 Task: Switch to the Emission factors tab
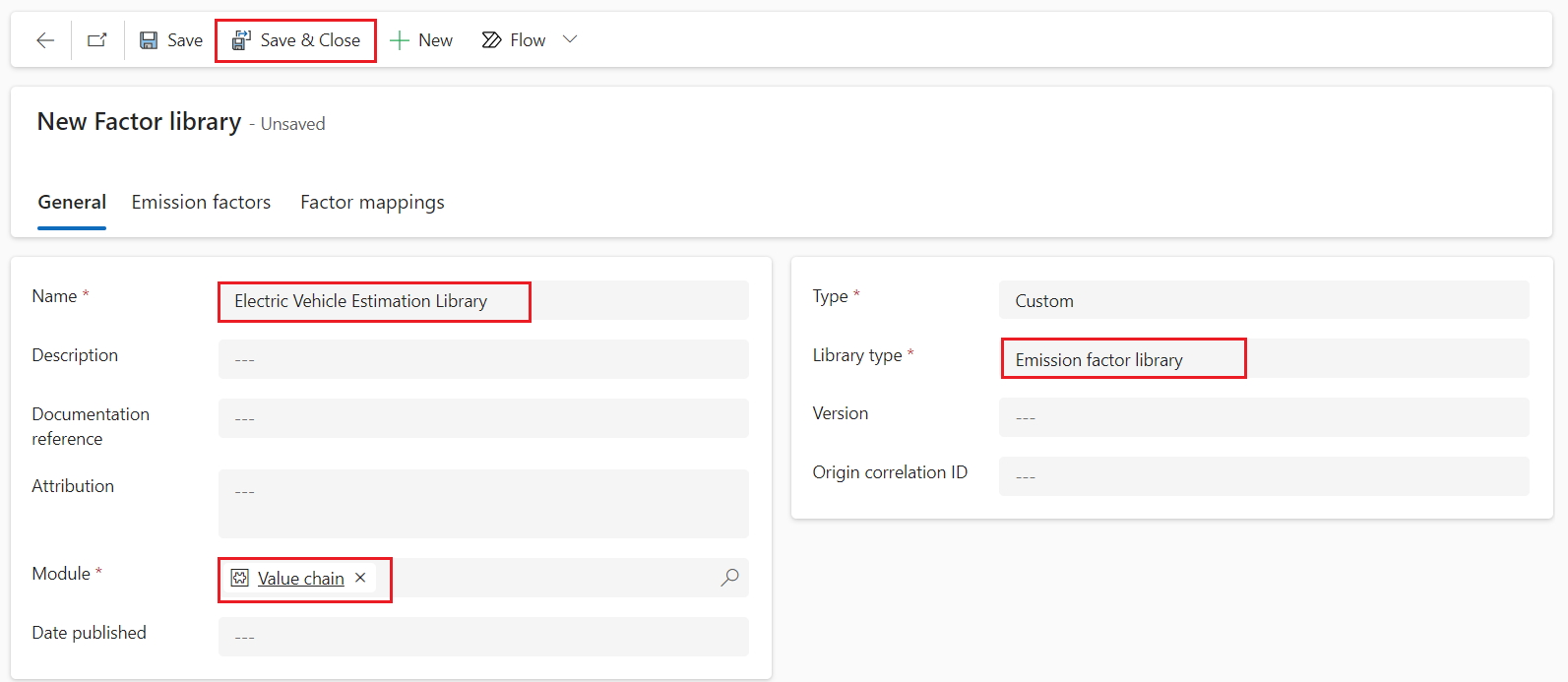click(201, 202)
